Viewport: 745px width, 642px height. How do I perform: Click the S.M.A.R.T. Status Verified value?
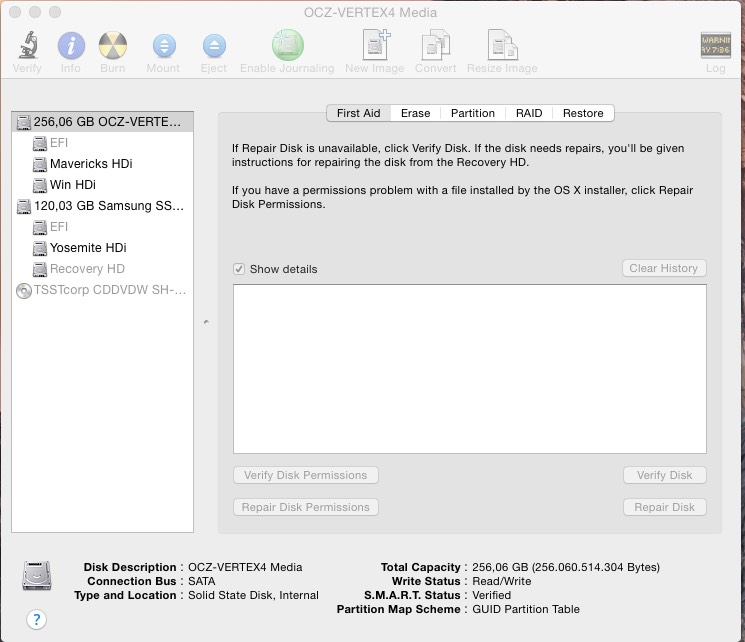[x=491, y=595]
